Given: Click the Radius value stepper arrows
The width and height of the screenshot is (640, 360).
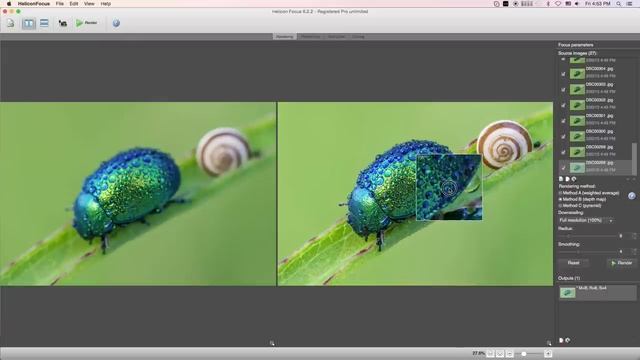Looking at the screenshot, I should [x=634, y=236].
